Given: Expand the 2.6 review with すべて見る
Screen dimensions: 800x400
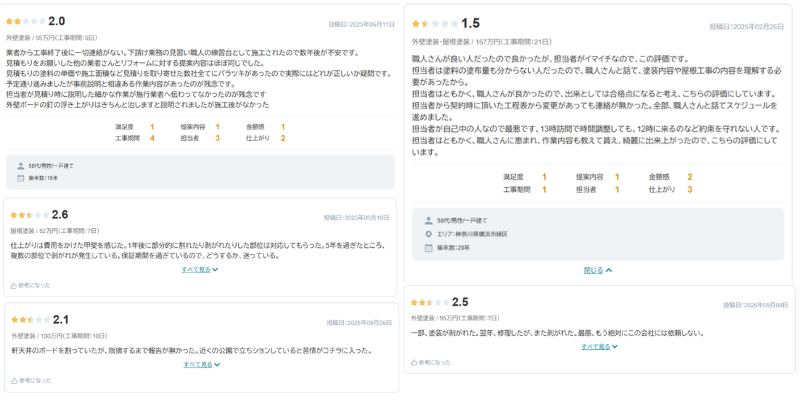Looking at the screenshot, I should [200, 270].
